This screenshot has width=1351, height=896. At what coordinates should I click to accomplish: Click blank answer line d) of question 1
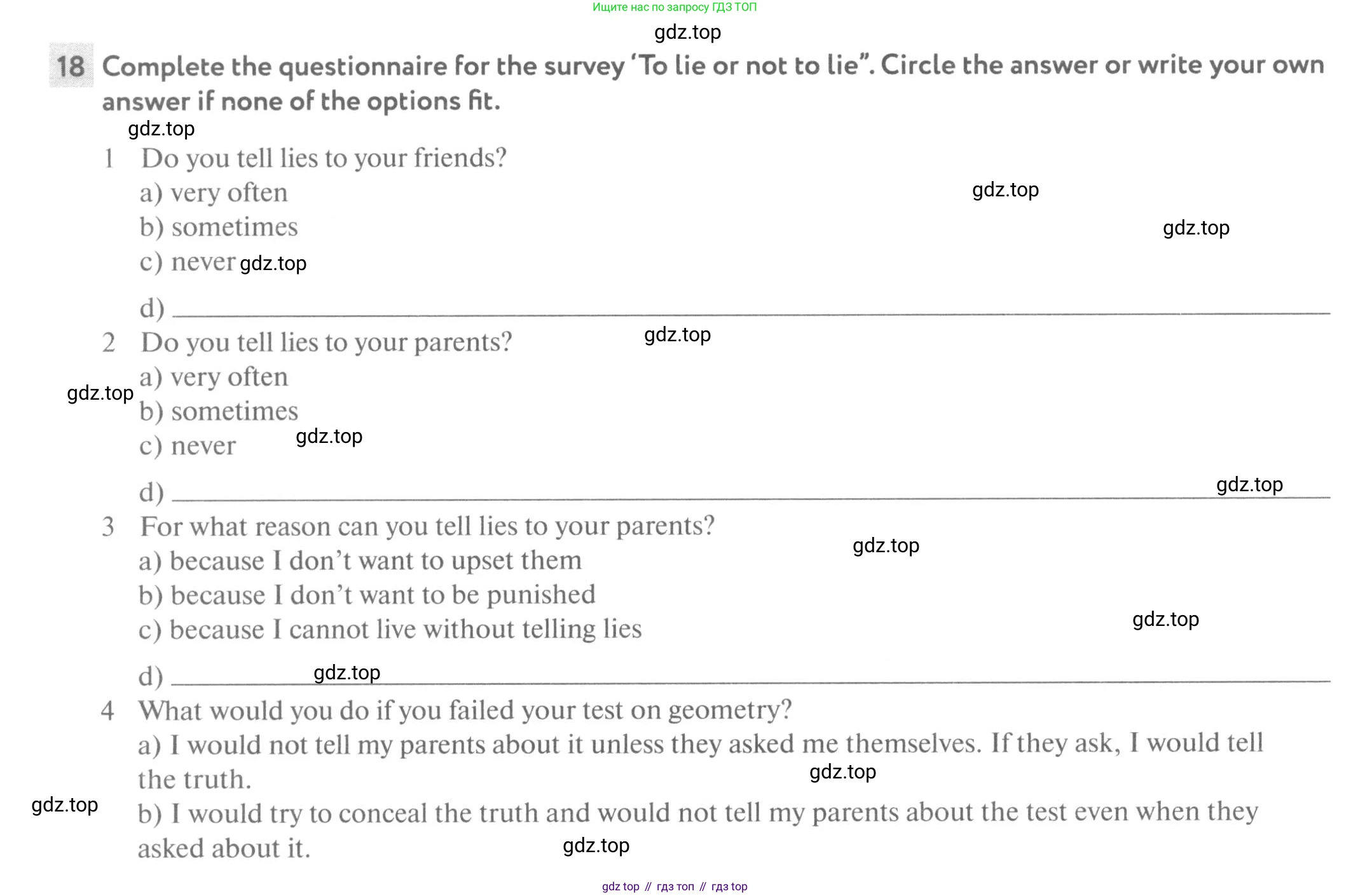pyautogui.click(x=751, y=313)
